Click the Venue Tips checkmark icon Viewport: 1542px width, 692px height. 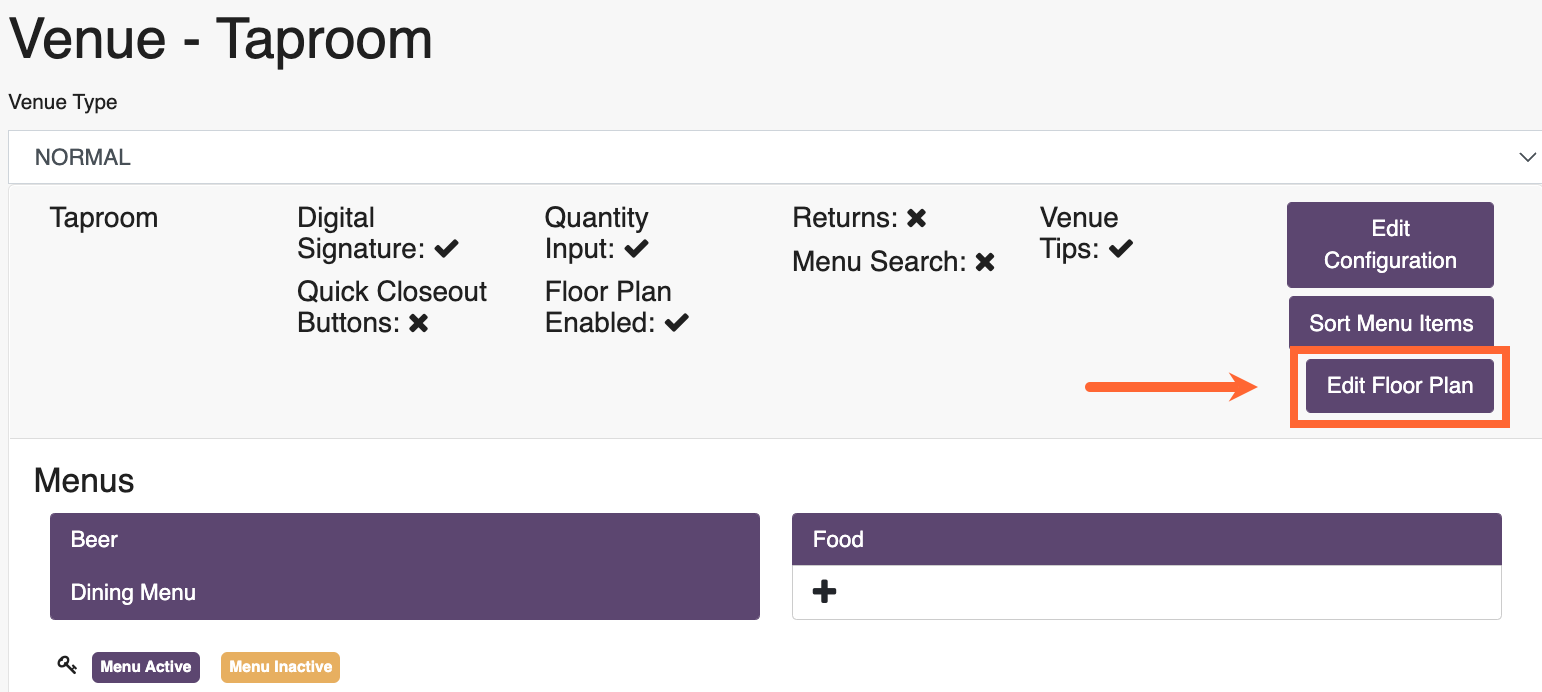pyautogui.click(x=1121, y=249)
